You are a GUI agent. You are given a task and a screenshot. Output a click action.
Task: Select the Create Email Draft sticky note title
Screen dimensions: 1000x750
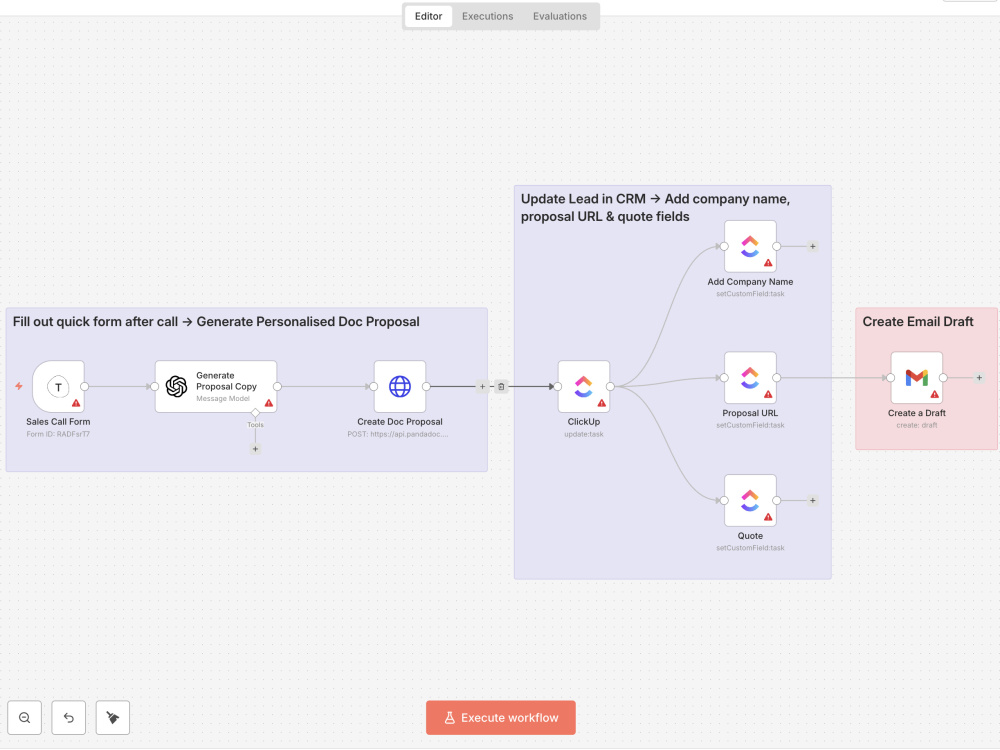click(x=918, y=321)
